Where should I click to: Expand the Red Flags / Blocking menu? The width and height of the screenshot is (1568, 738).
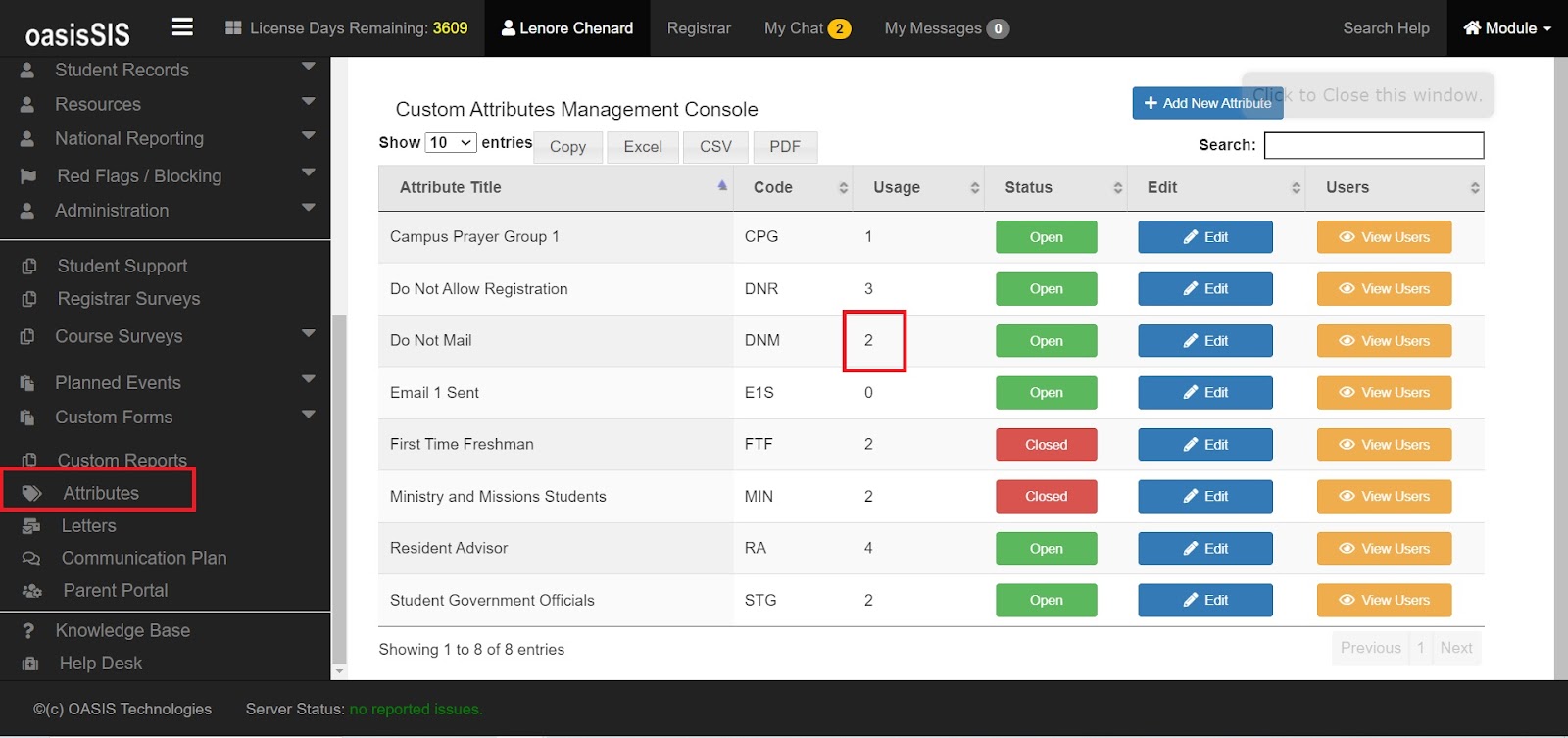coord(309,172)
